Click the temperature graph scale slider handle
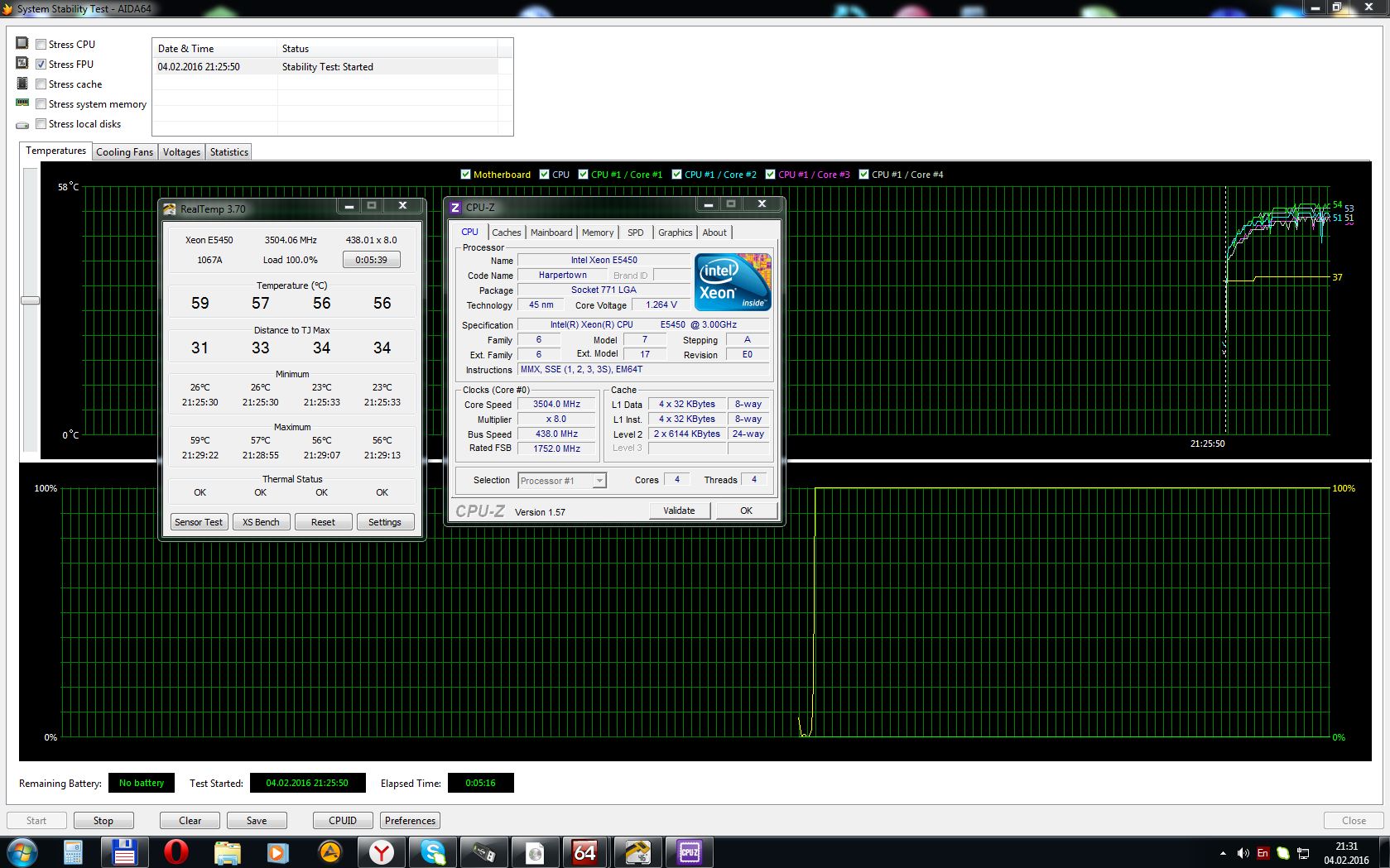This screenshot has width=1390, height=868. (x=31, y=300)
